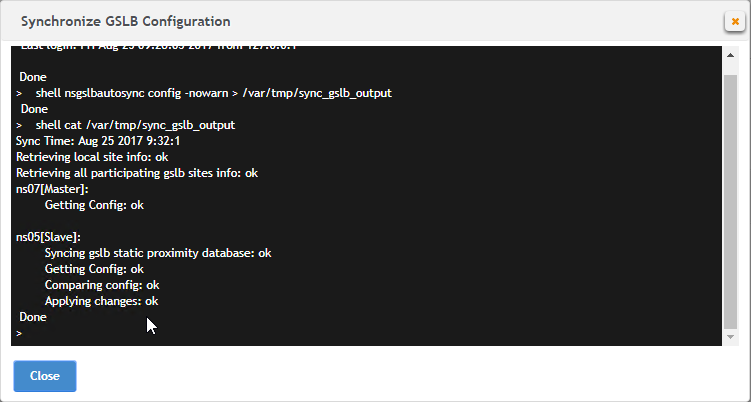Click the Applying changes: ok line
The width and height of the screenshot is (751, 402).
(102, 301)
